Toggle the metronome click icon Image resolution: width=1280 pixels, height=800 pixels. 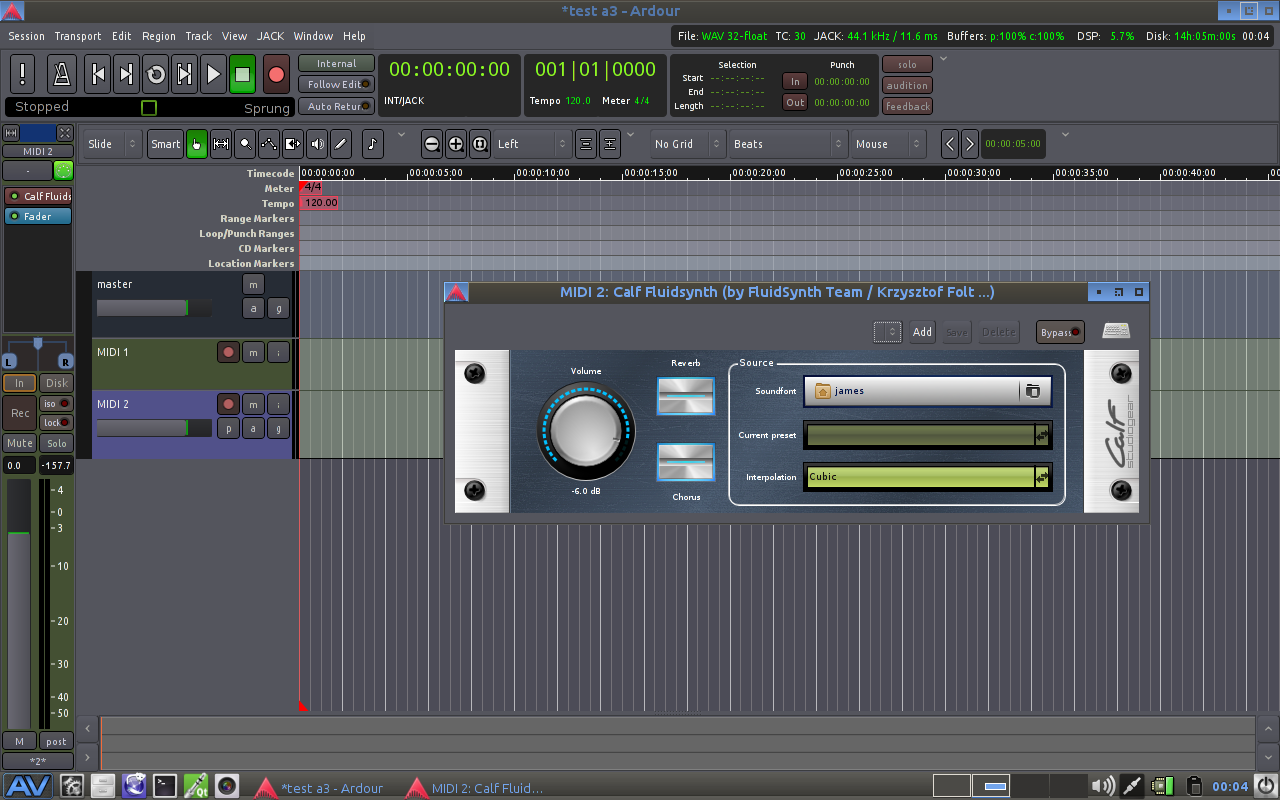(x=62, y=74)
